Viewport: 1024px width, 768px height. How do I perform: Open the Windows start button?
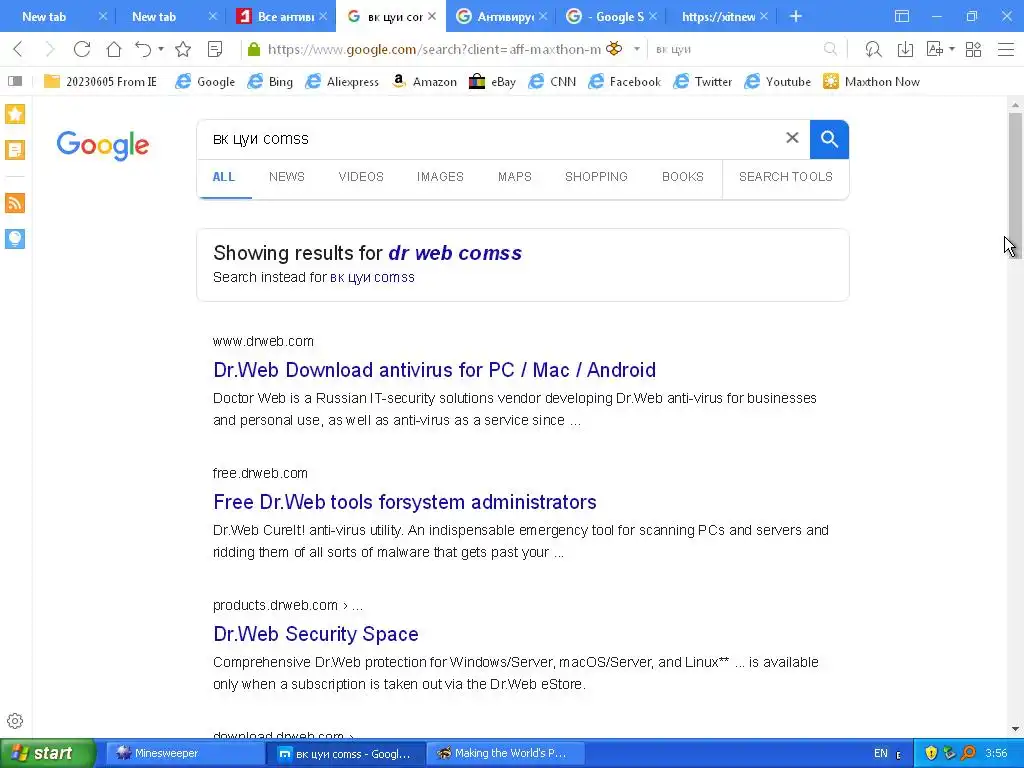(x=47, y=754)
